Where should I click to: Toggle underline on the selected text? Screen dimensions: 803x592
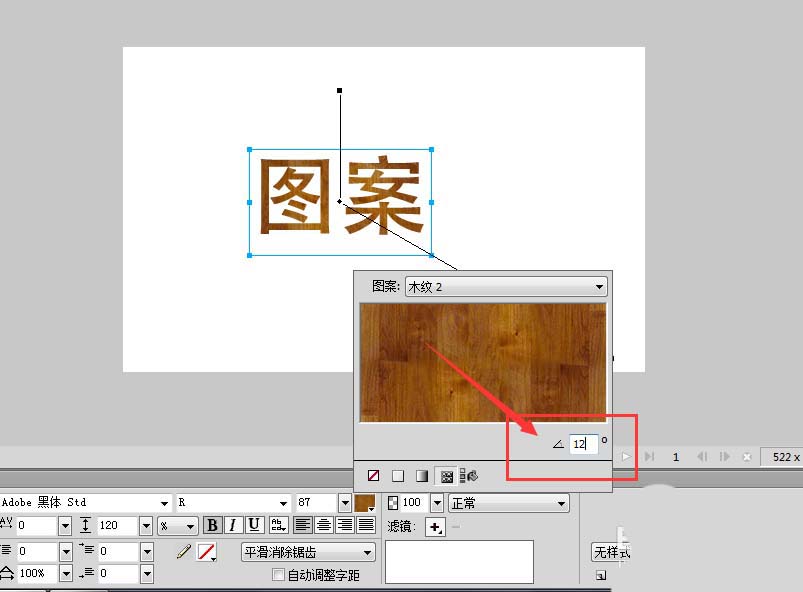click(x=254, y=524)
